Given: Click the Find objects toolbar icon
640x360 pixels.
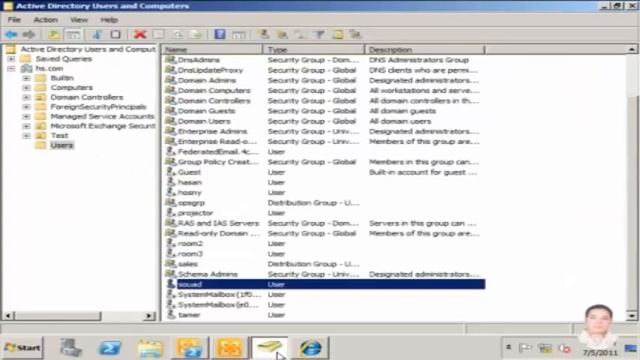Looking at the screenshot, I should pos(338,35).
